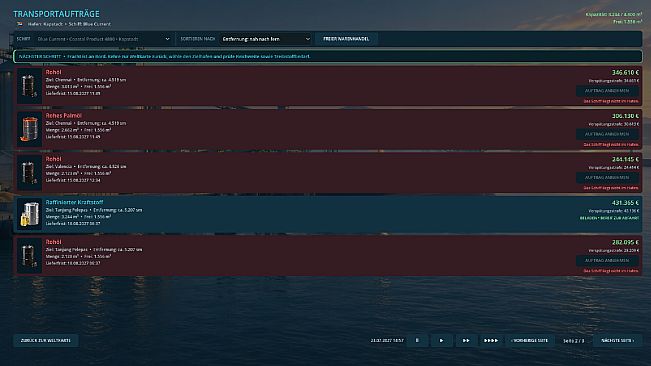The height and width of the screenshot is (366, 651).
Task: Click the chevron of the ship dropdown
Action: point(167,39)
